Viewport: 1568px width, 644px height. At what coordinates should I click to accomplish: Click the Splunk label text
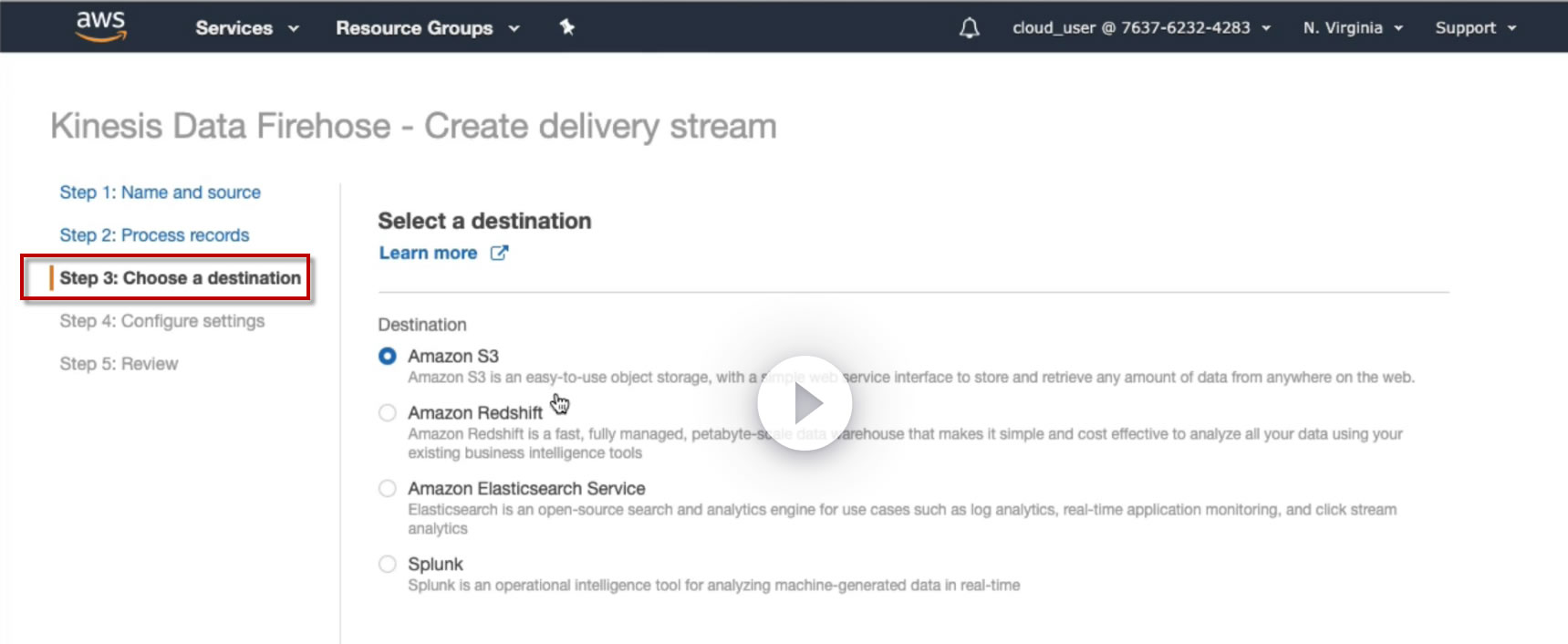(435, 564)
